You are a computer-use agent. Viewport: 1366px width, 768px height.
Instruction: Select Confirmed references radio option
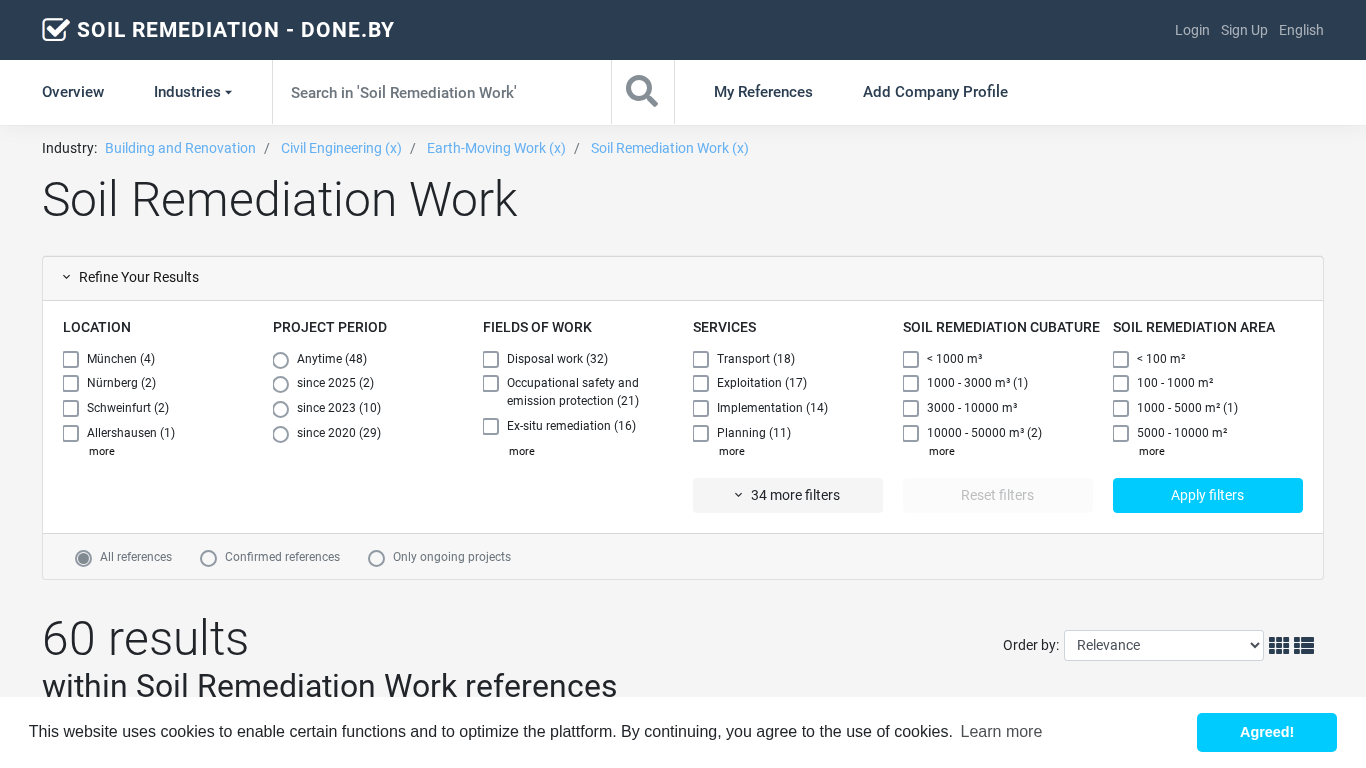209,558
